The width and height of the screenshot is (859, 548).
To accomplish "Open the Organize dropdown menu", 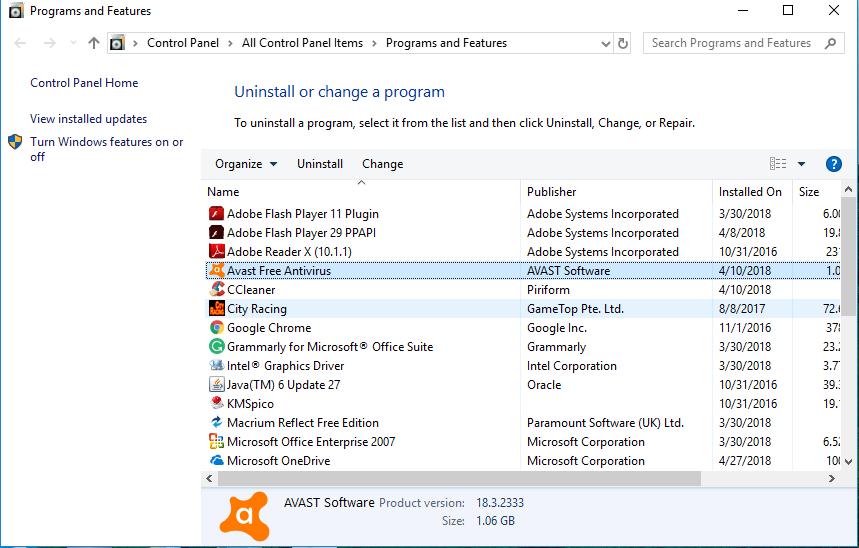I will 246,164.
